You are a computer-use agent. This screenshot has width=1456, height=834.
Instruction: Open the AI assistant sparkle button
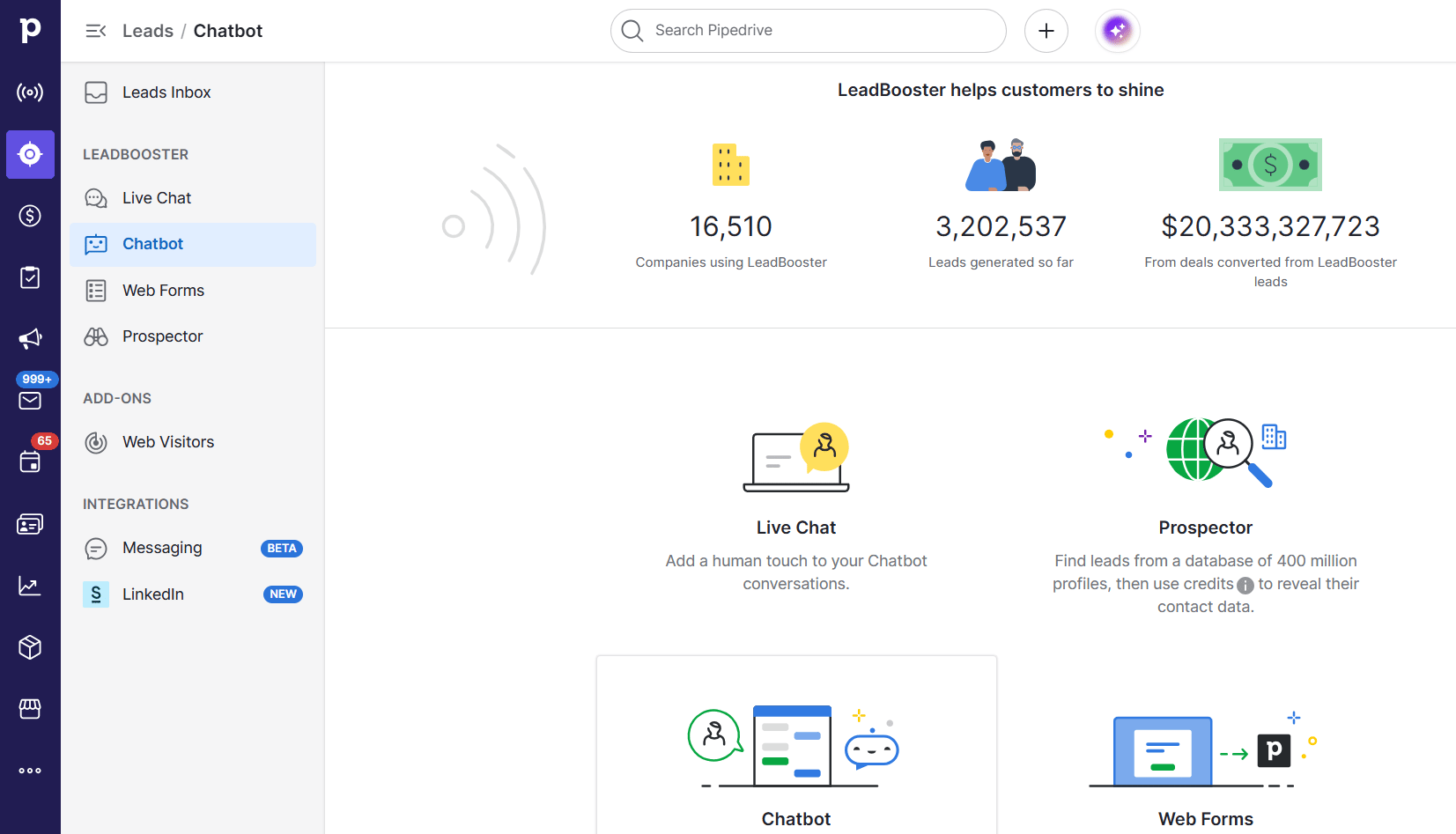[1116, 30]
